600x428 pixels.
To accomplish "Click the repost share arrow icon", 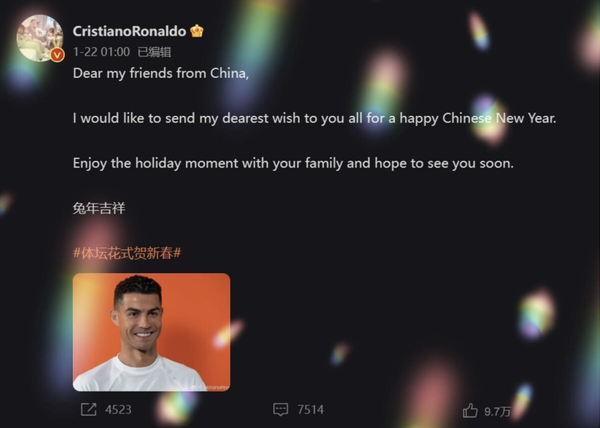I will tap(88, 409).
